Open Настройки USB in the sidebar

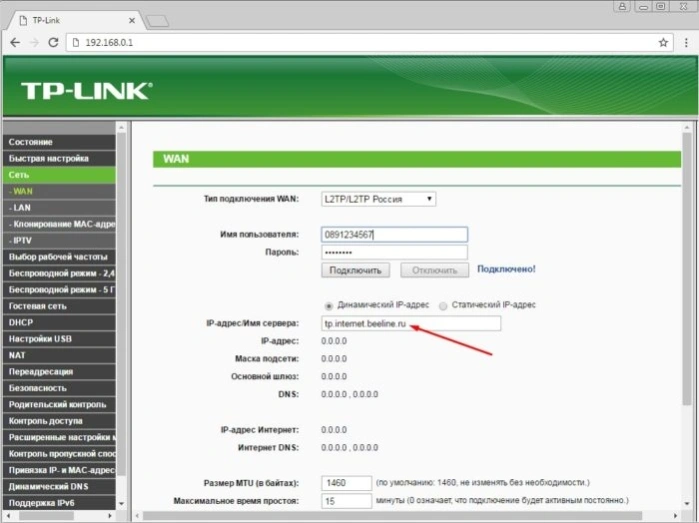[x=59, y=339]
